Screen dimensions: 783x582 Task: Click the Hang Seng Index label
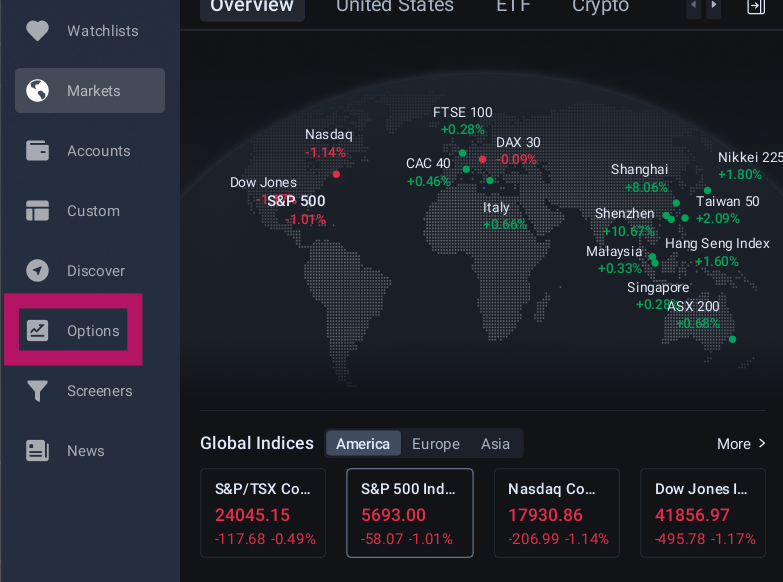tap(717, 243)
